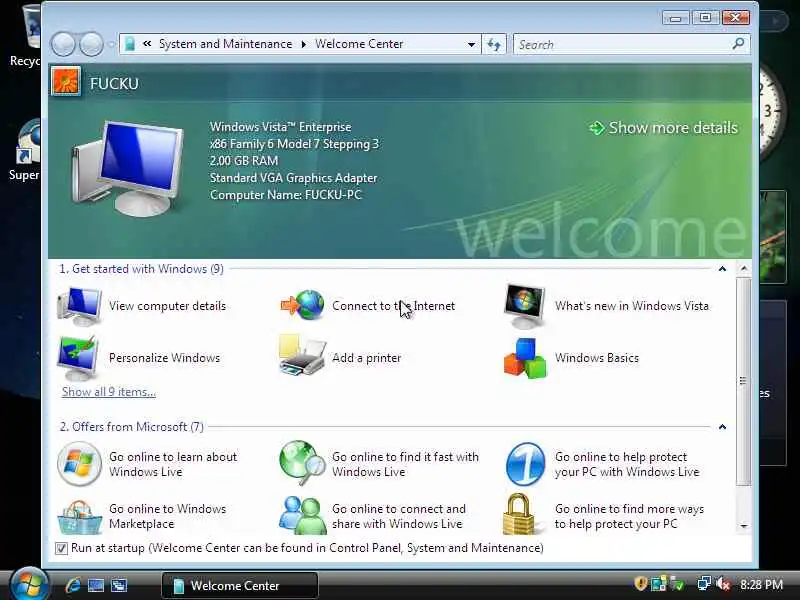Refresh the Welcome Center address bar
This screenshot has width=800, height=600.
pyautogui.click(x=494, y=44)
